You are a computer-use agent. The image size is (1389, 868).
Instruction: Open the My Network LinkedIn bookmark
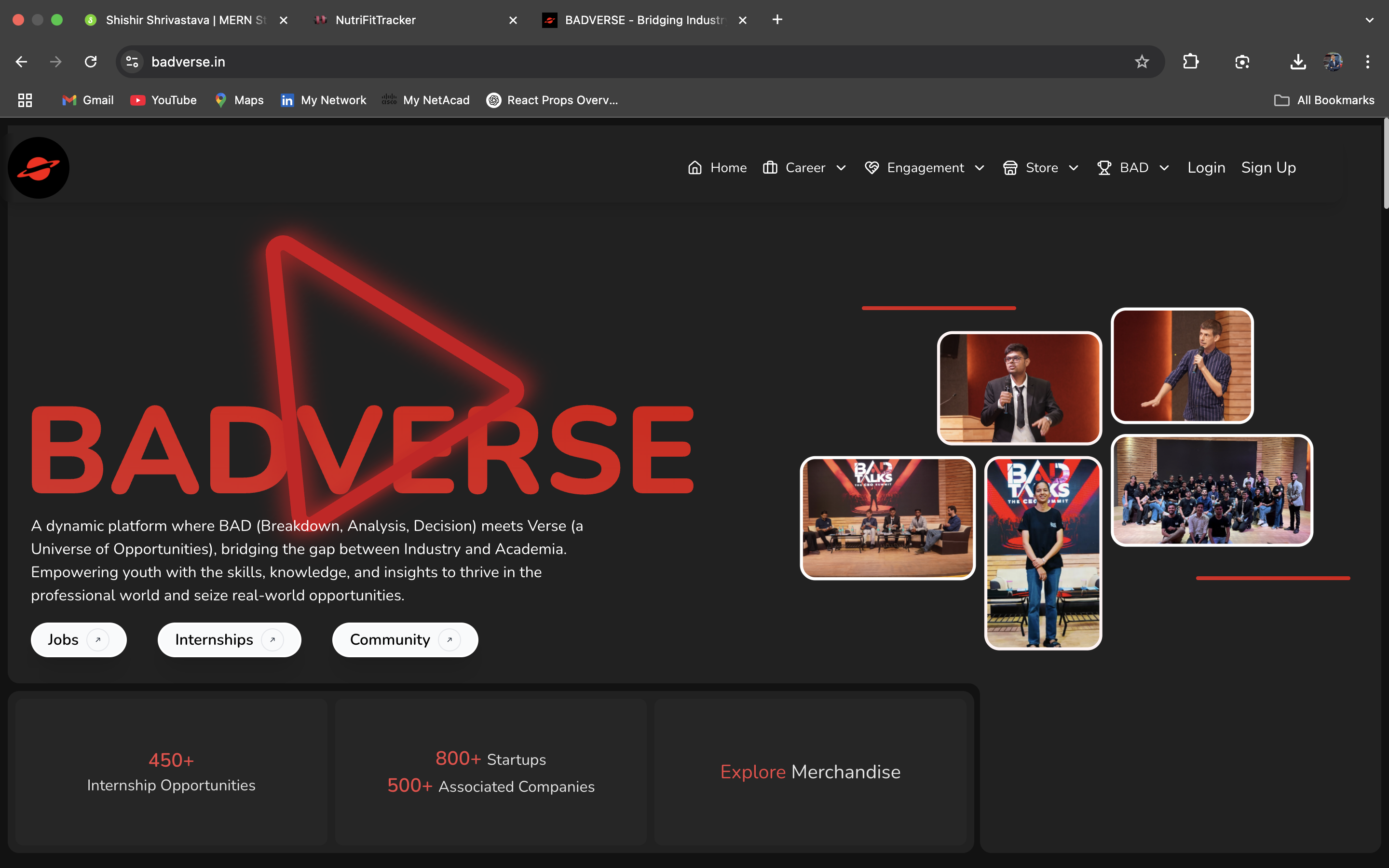323,100
